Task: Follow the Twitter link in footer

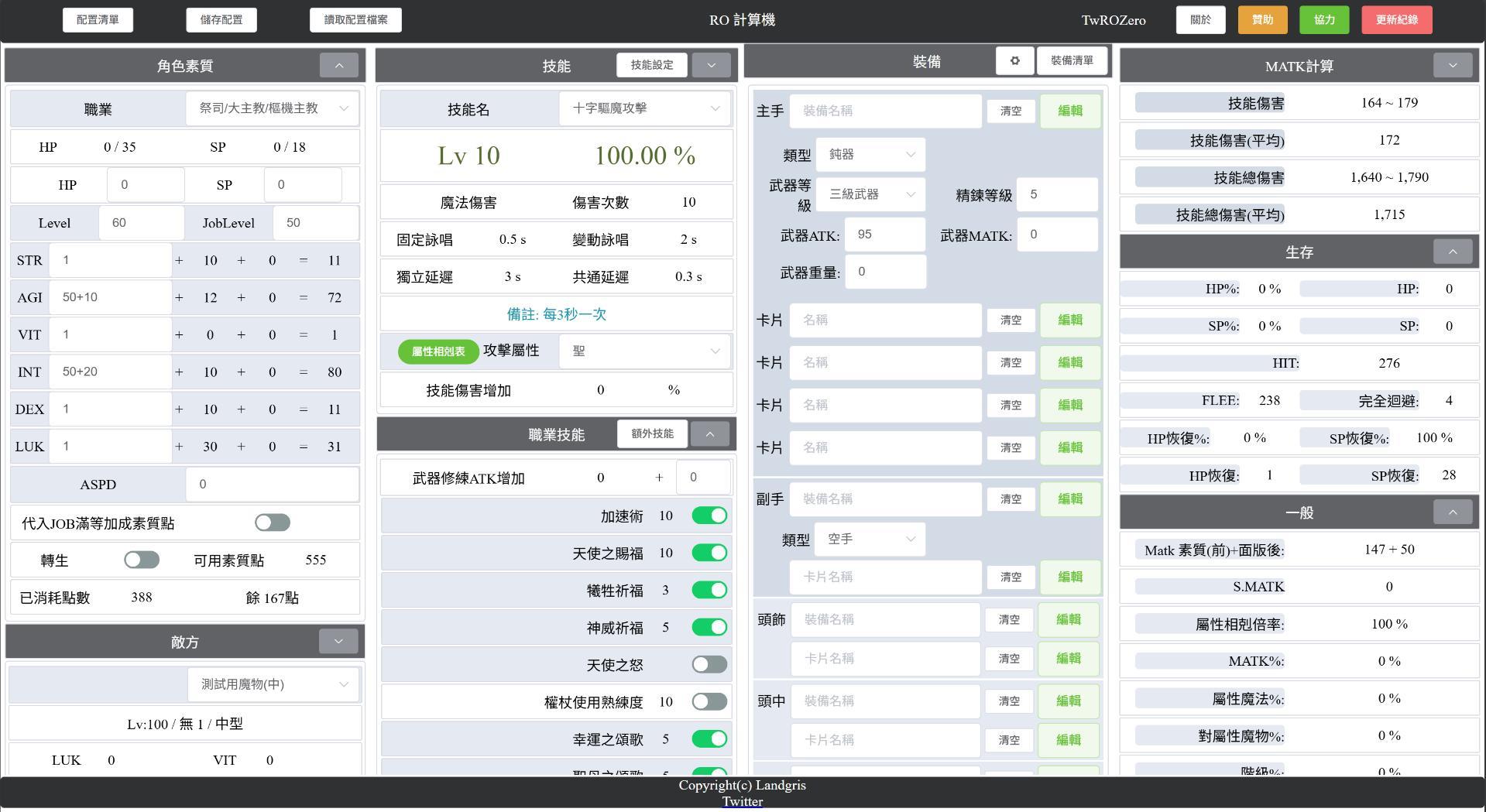Action: pyautogui.click(x=743, y=802)
